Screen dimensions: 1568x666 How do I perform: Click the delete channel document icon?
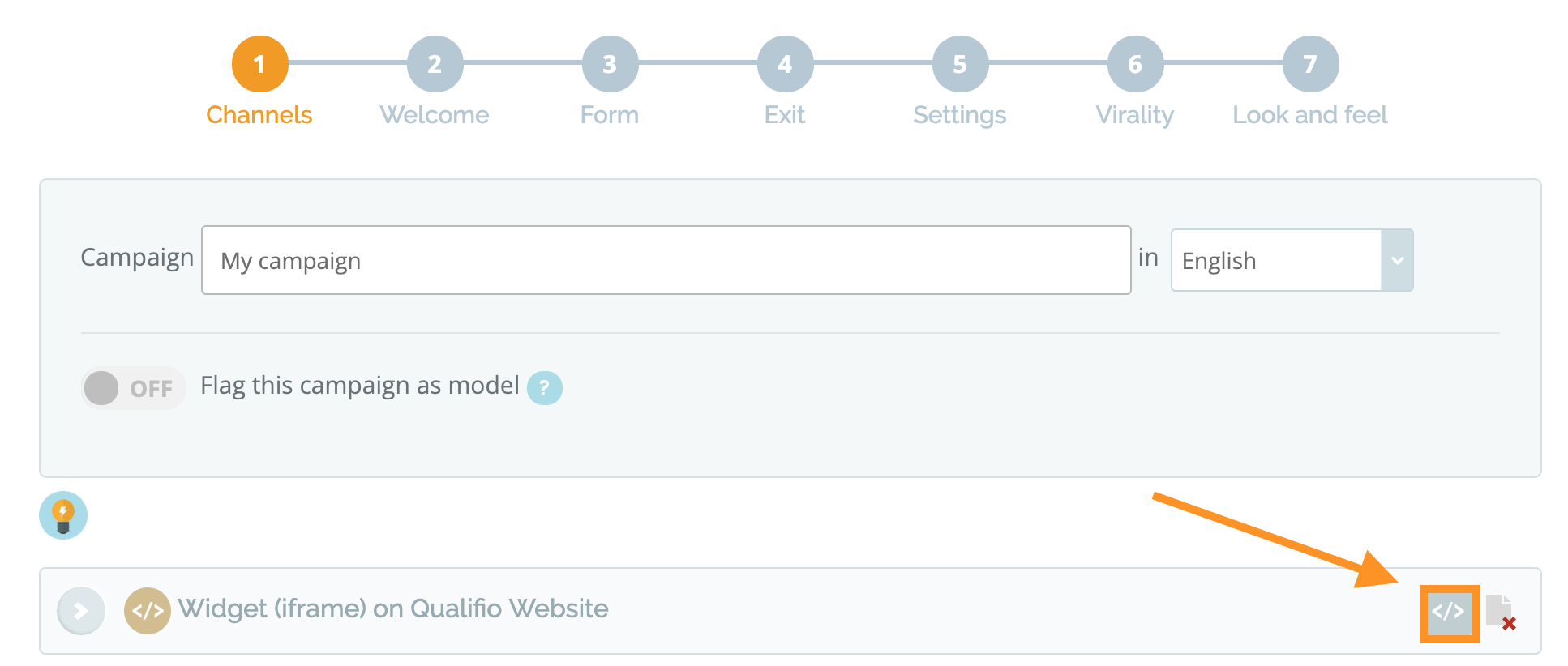(1501, 612)
